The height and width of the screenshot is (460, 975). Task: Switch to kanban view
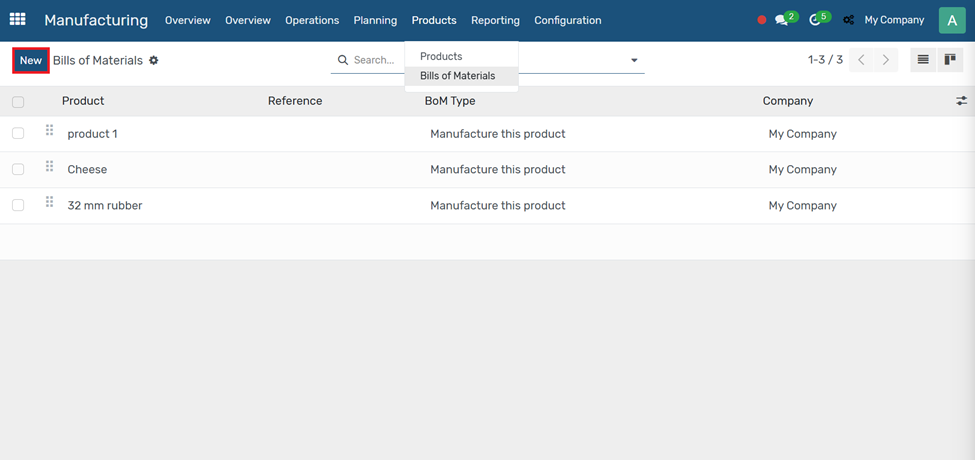[x=950, y=60]
